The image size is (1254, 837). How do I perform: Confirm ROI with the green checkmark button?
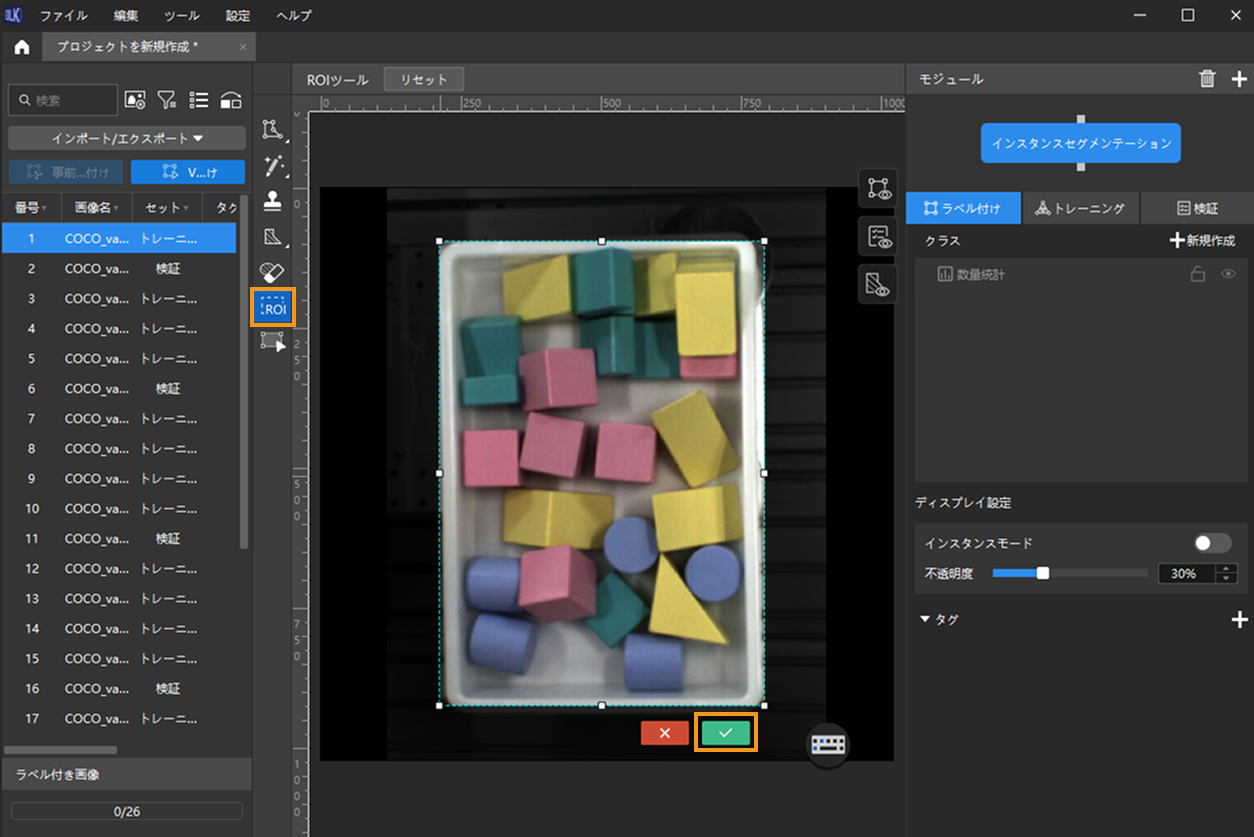click(726, 733)
